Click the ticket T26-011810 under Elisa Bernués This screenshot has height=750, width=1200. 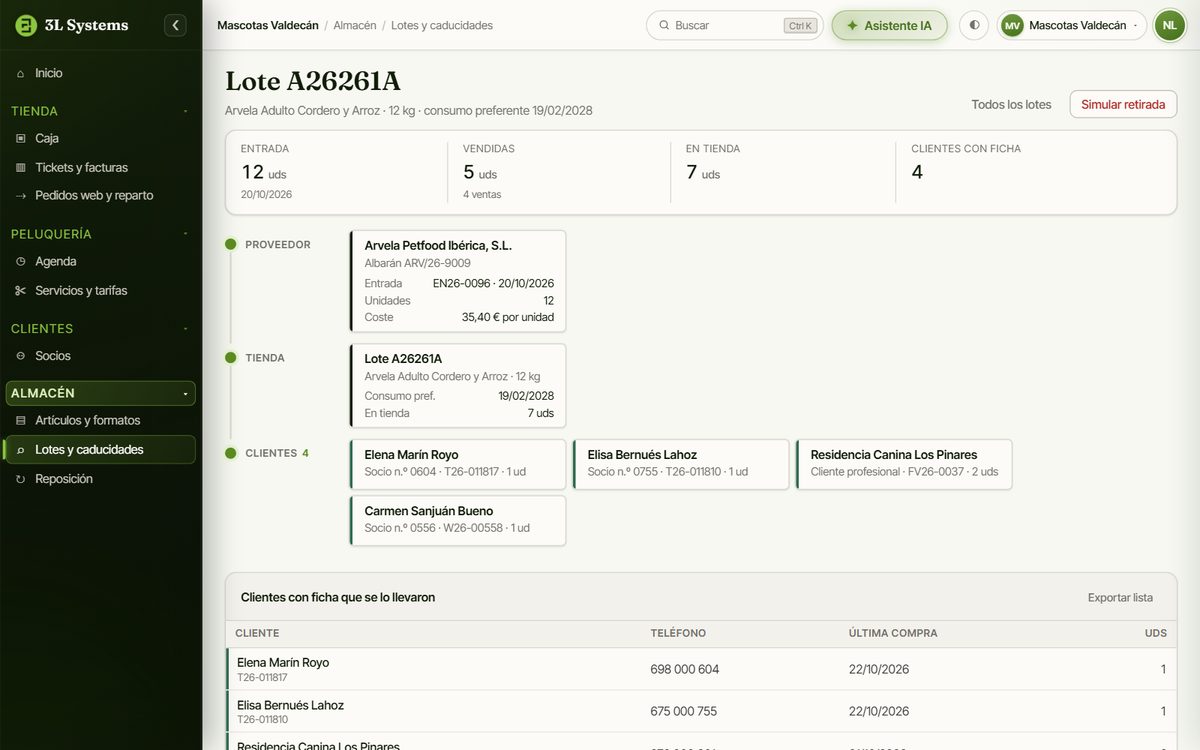(x=262, y=720)
